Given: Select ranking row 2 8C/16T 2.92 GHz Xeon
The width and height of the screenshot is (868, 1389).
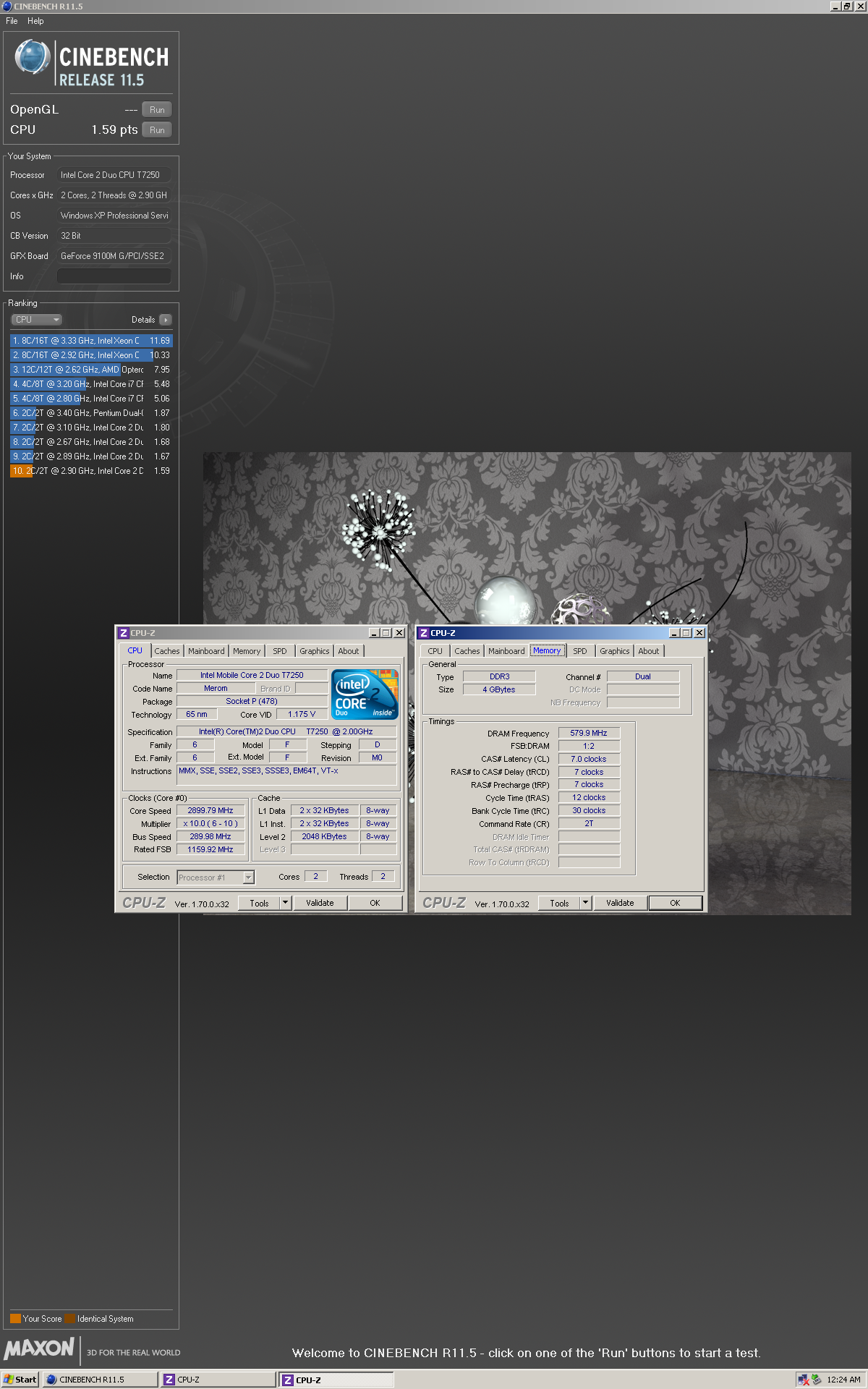Looking at the screenshot, I should click(x=91, y=355).
